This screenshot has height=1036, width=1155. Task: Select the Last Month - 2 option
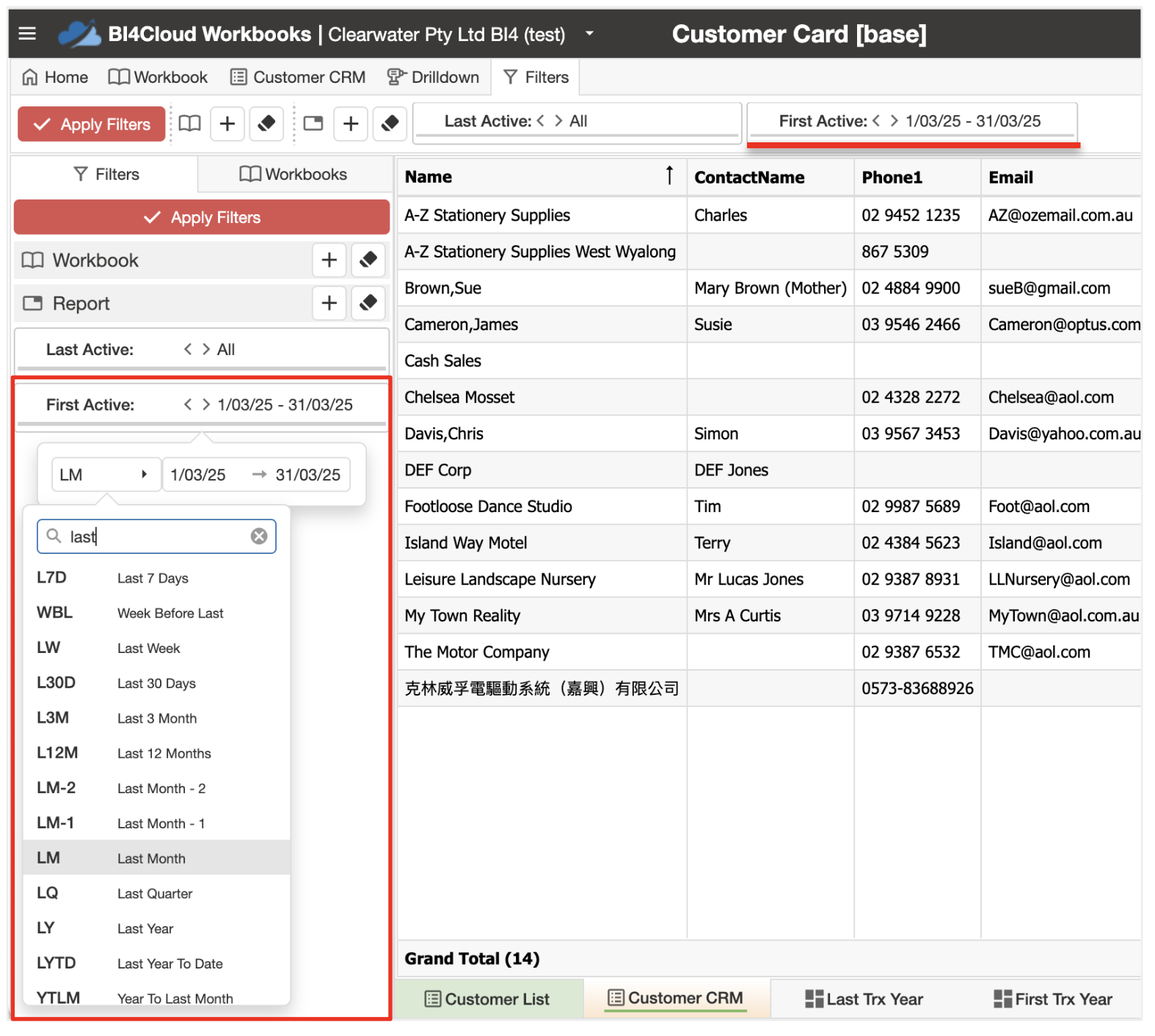156,789
